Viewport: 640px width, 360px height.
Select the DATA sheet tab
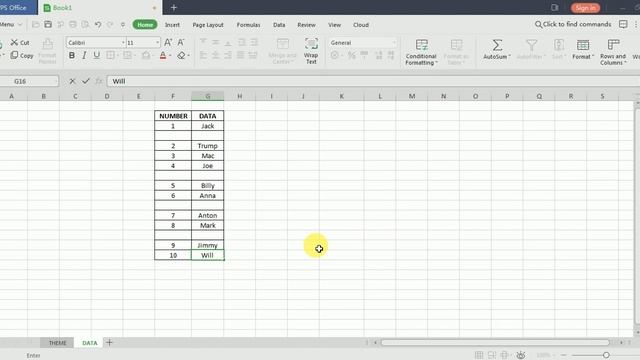pos(90,343)
